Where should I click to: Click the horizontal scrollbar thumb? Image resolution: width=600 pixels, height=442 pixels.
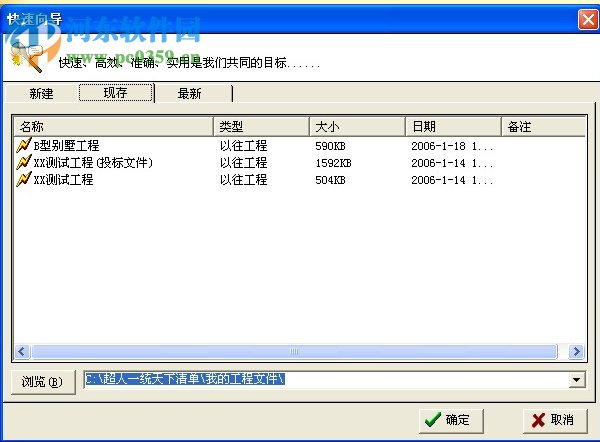(x=294, y=351)
